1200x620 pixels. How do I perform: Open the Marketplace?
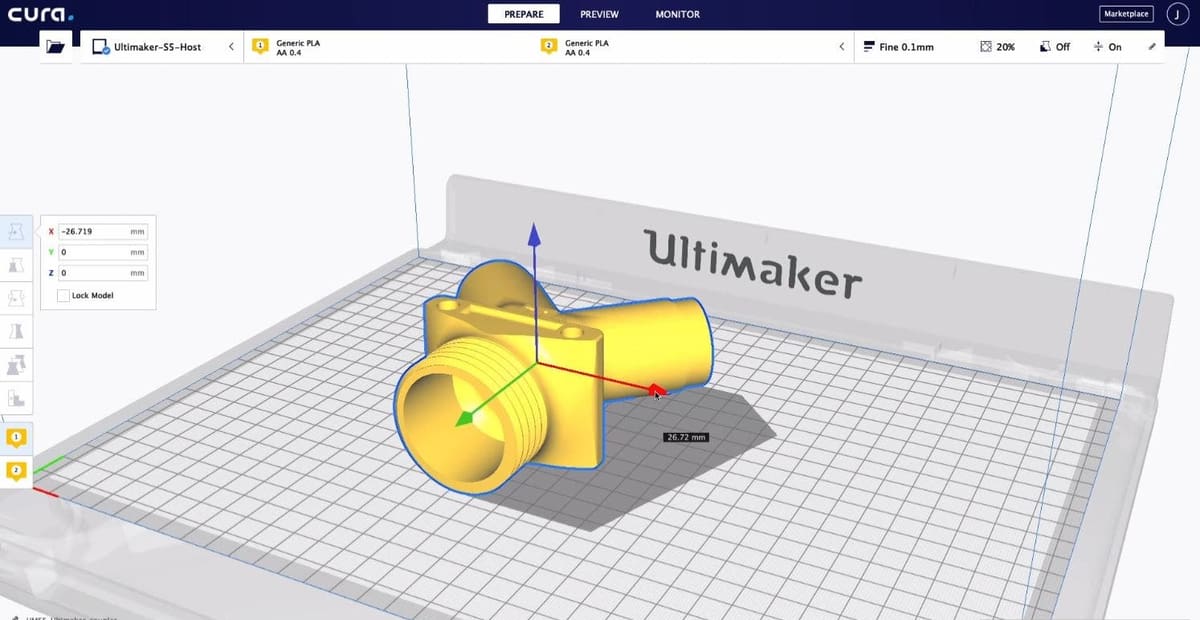pyautogui.click(x=1126, y=14)
